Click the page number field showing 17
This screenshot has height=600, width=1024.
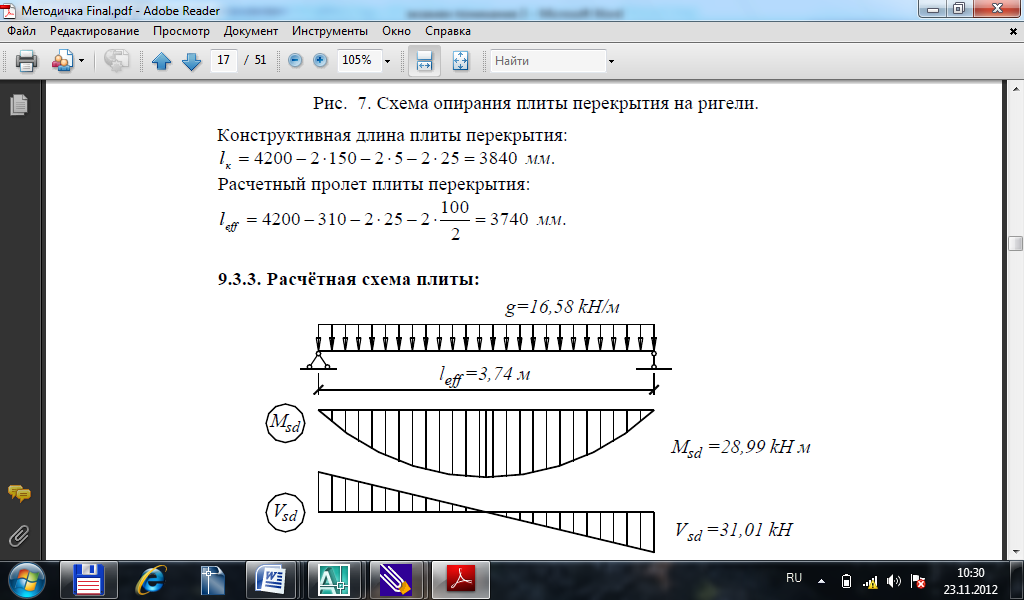223,60
